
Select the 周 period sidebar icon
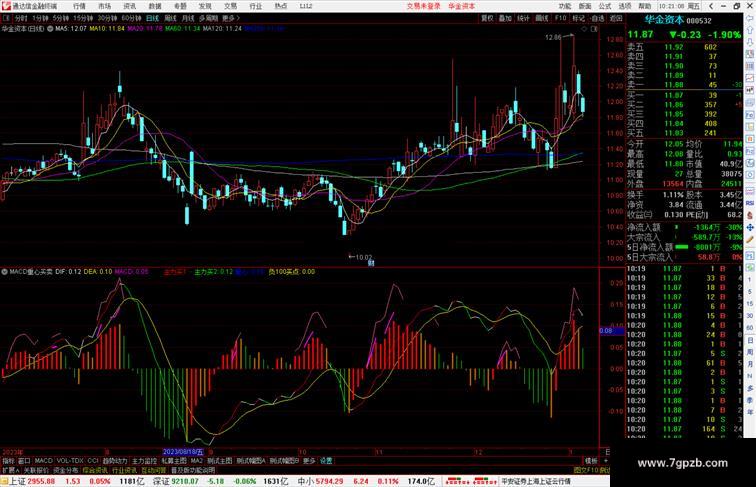750,352
